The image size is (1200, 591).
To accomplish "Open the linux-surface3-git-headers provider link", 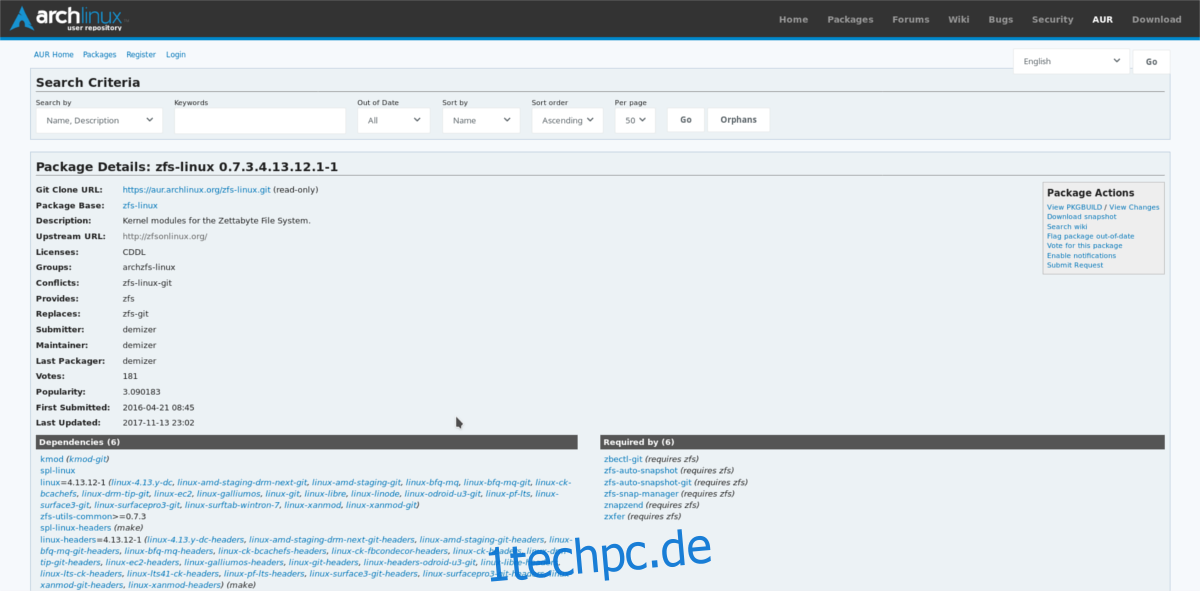I will point(364,575).
